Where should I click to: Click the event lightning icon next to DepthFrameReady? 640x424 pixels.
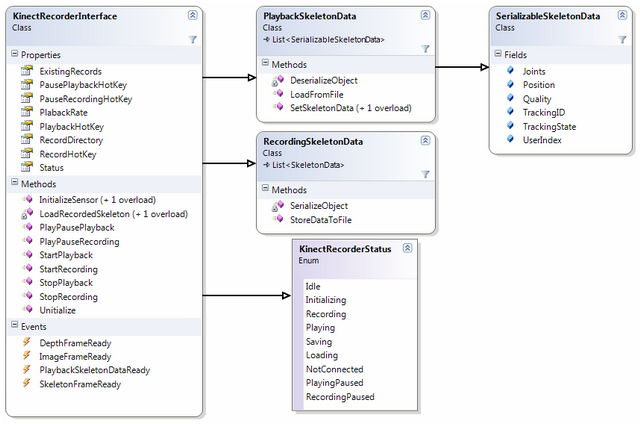27,342
